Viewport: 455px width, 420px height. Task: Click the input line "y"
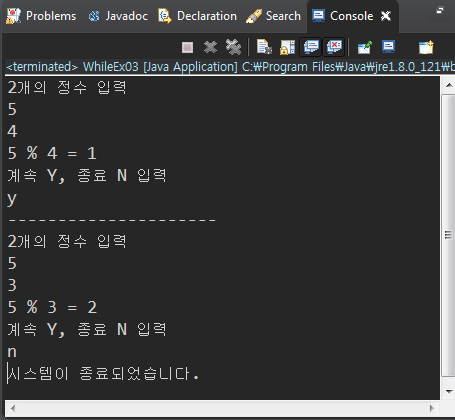tap(12, 199)
